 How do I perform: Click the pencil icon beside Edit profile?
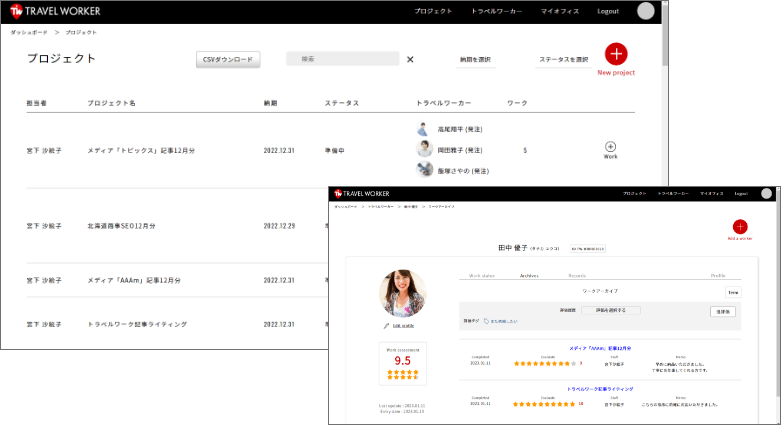(386, 326)
